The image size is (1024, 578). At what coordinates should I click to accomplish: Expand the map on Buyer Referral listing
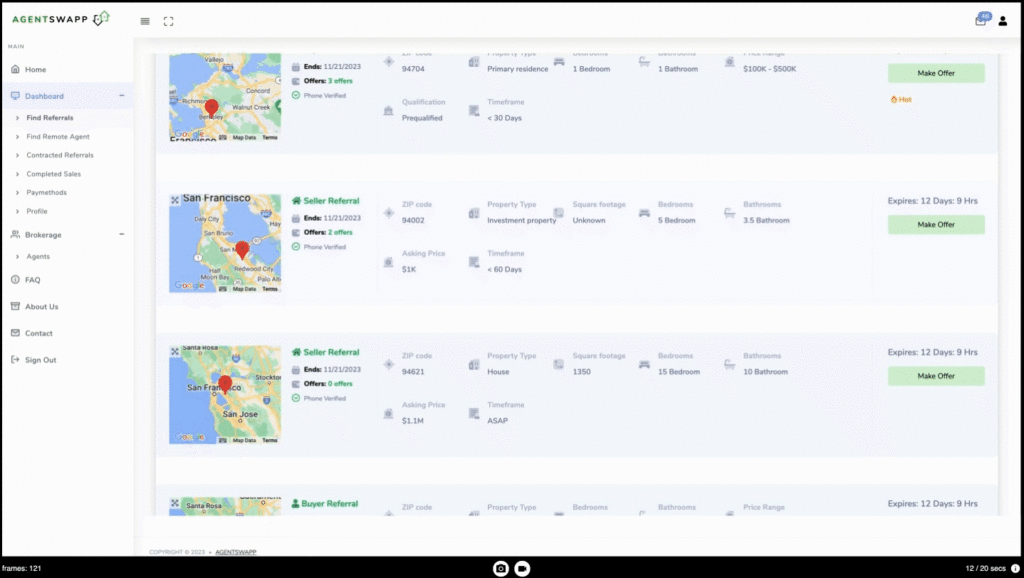175,503
